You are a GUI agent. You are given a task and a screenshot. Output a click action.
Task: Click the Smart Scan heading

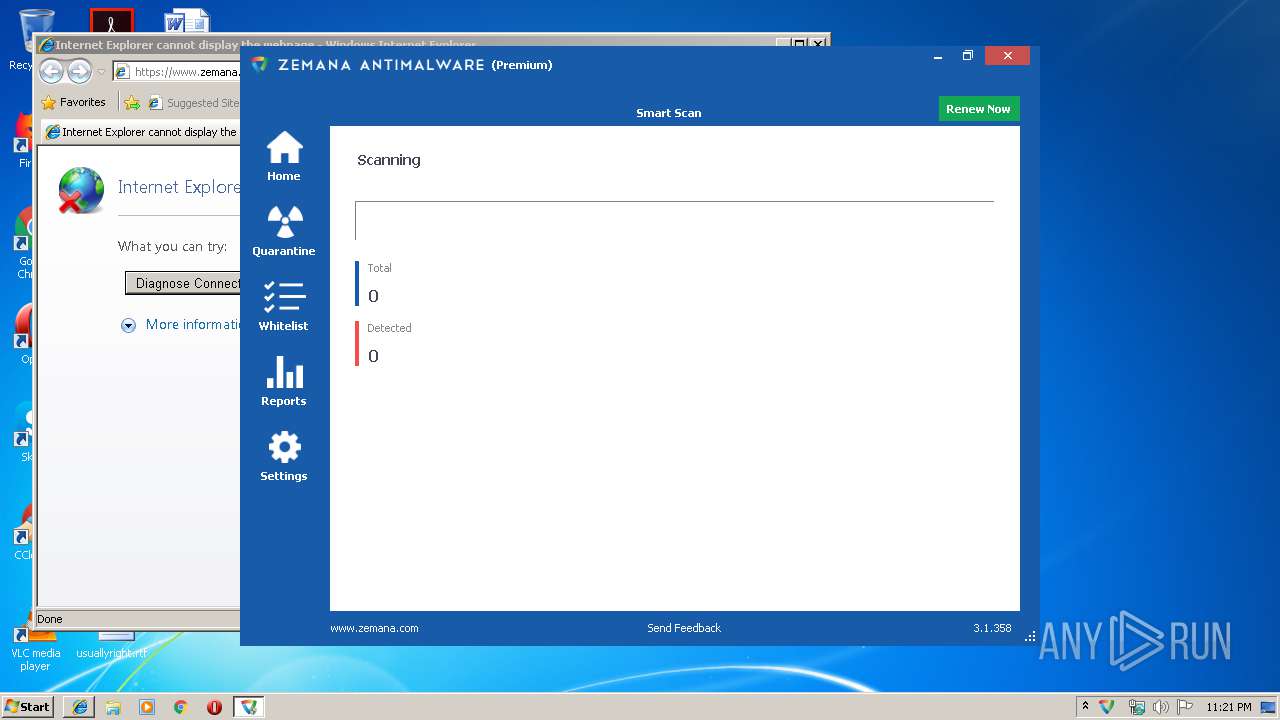pos(669,113)
